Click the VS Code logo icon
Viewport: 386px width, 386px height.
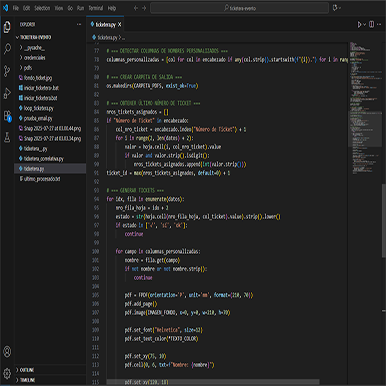(x=5, y=8)
